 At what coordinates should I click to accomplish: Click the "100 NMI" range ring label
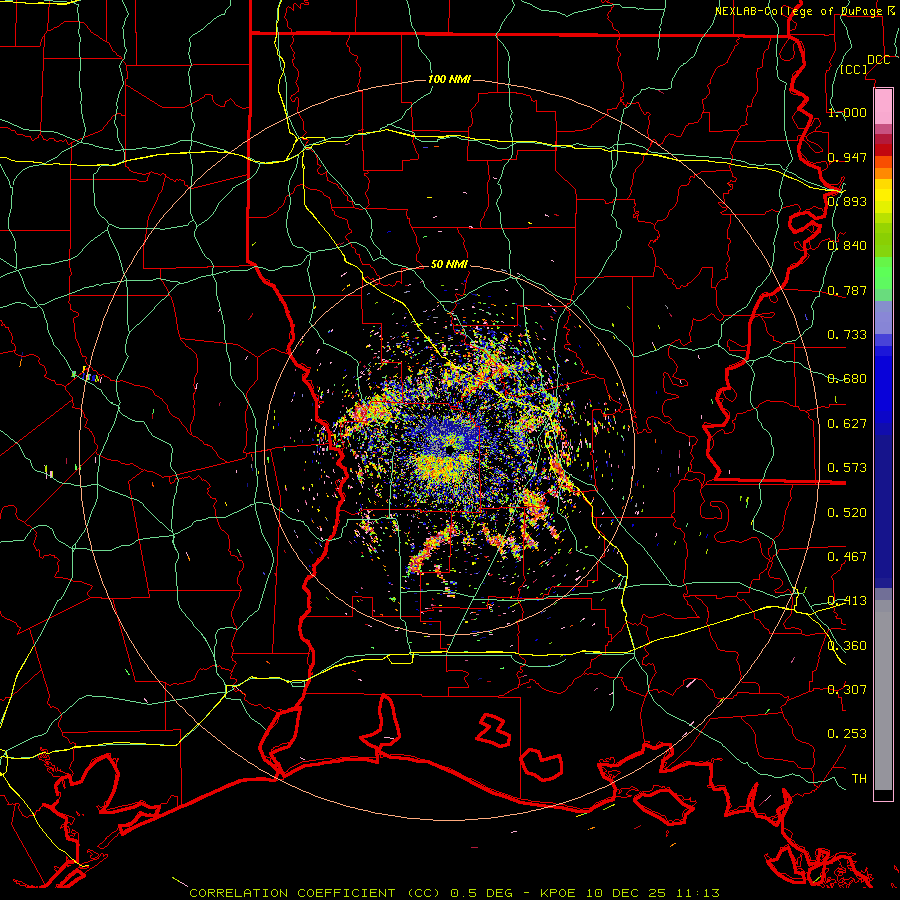point(449,79)
